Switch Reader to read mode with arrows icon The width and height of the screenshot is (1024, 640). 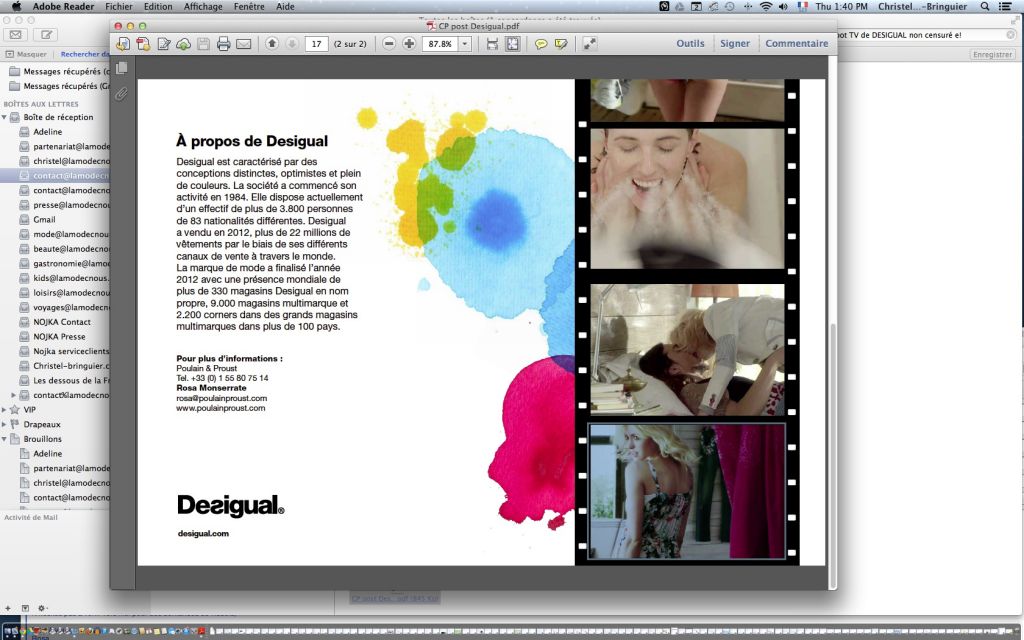click(590, 44)
